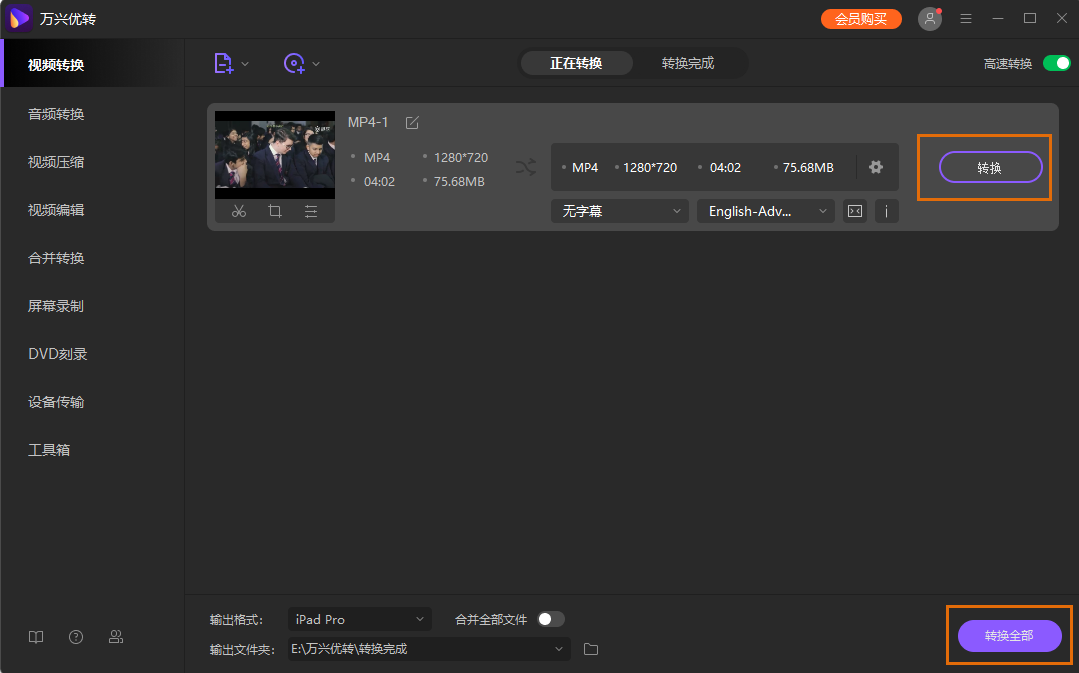Click the output MP4 format text

click(585, 167)
